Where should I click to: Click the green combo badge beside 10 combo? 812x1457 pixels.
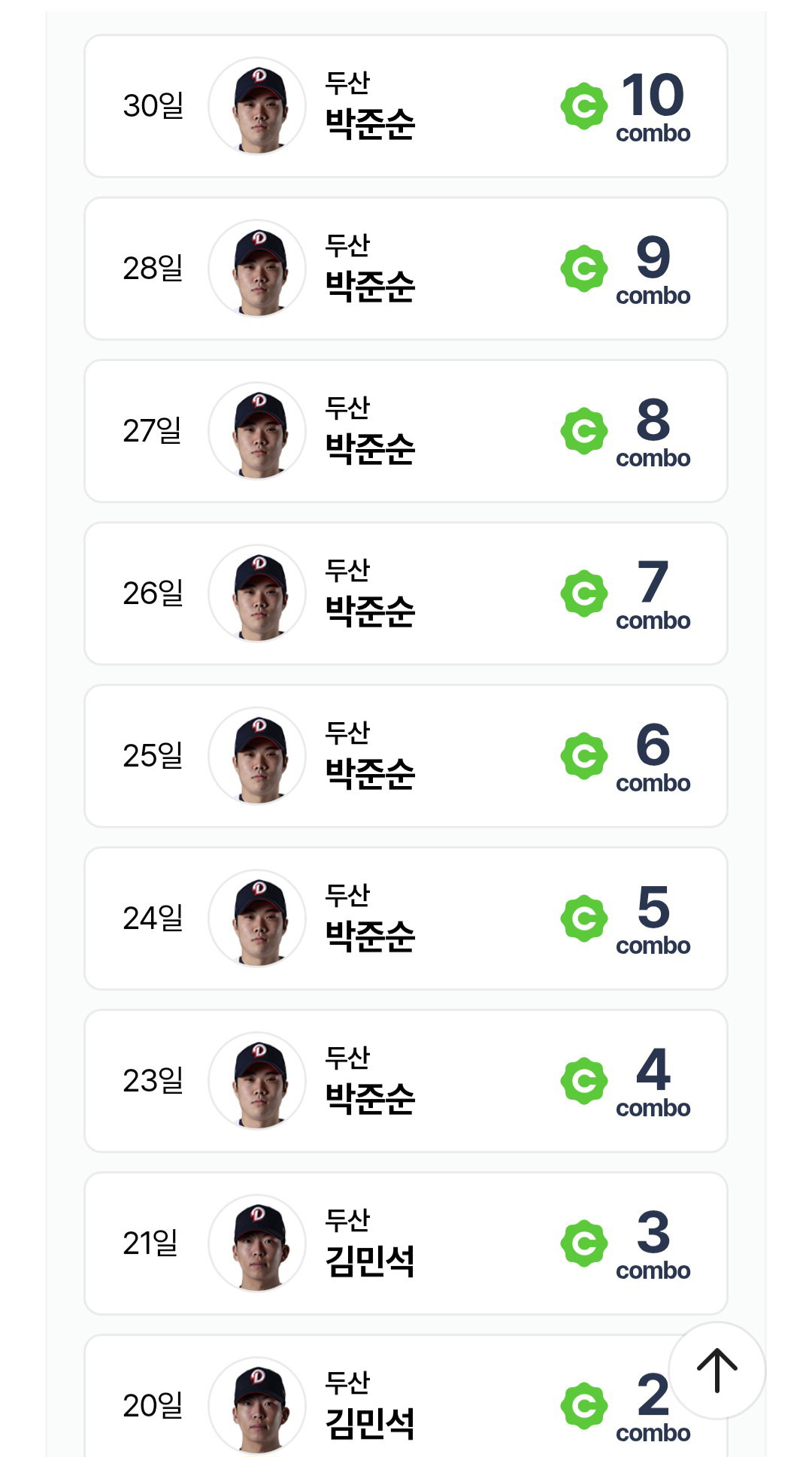click(584, 106)
